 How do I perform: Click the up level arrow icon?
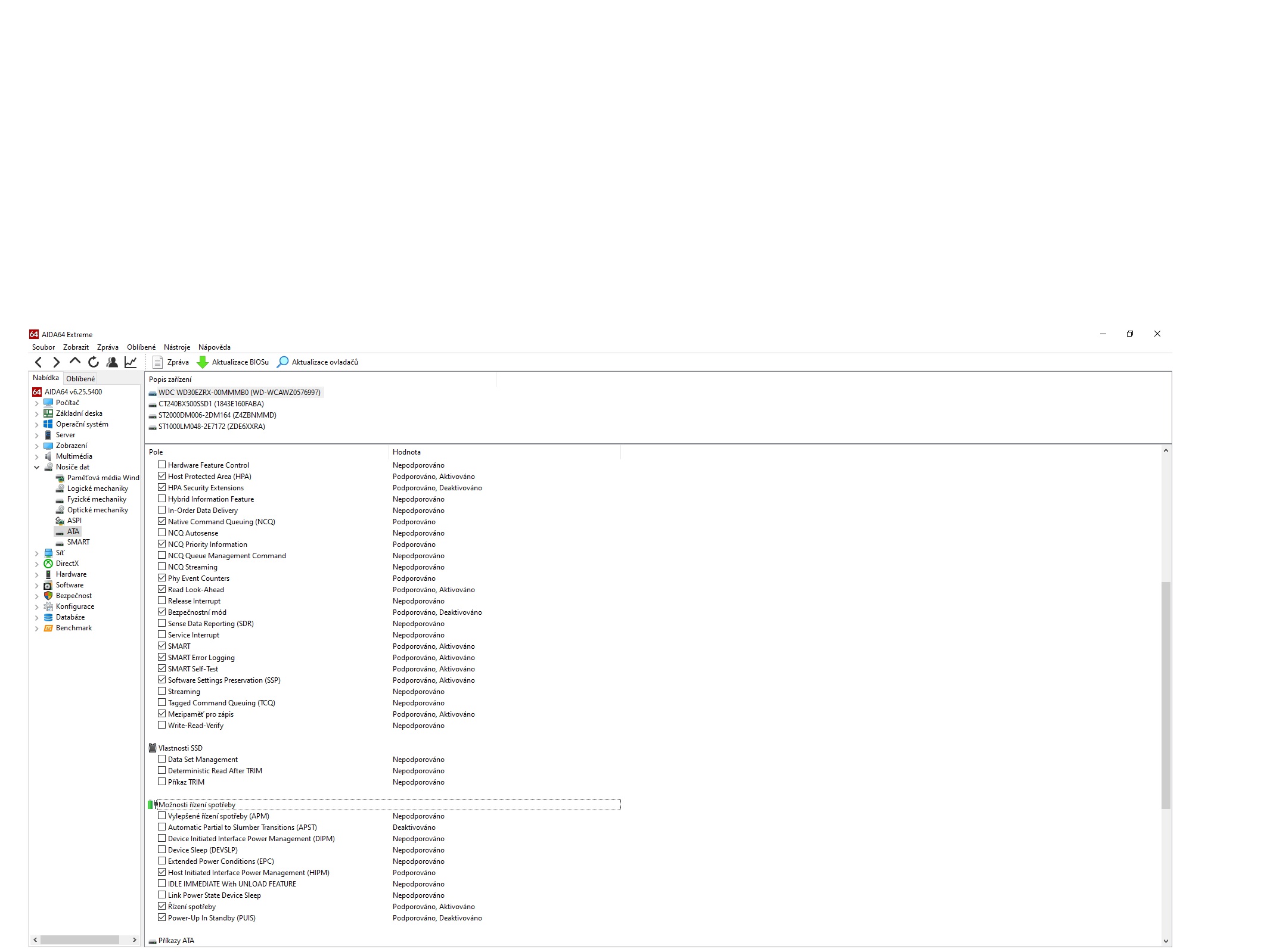point(75,362)
